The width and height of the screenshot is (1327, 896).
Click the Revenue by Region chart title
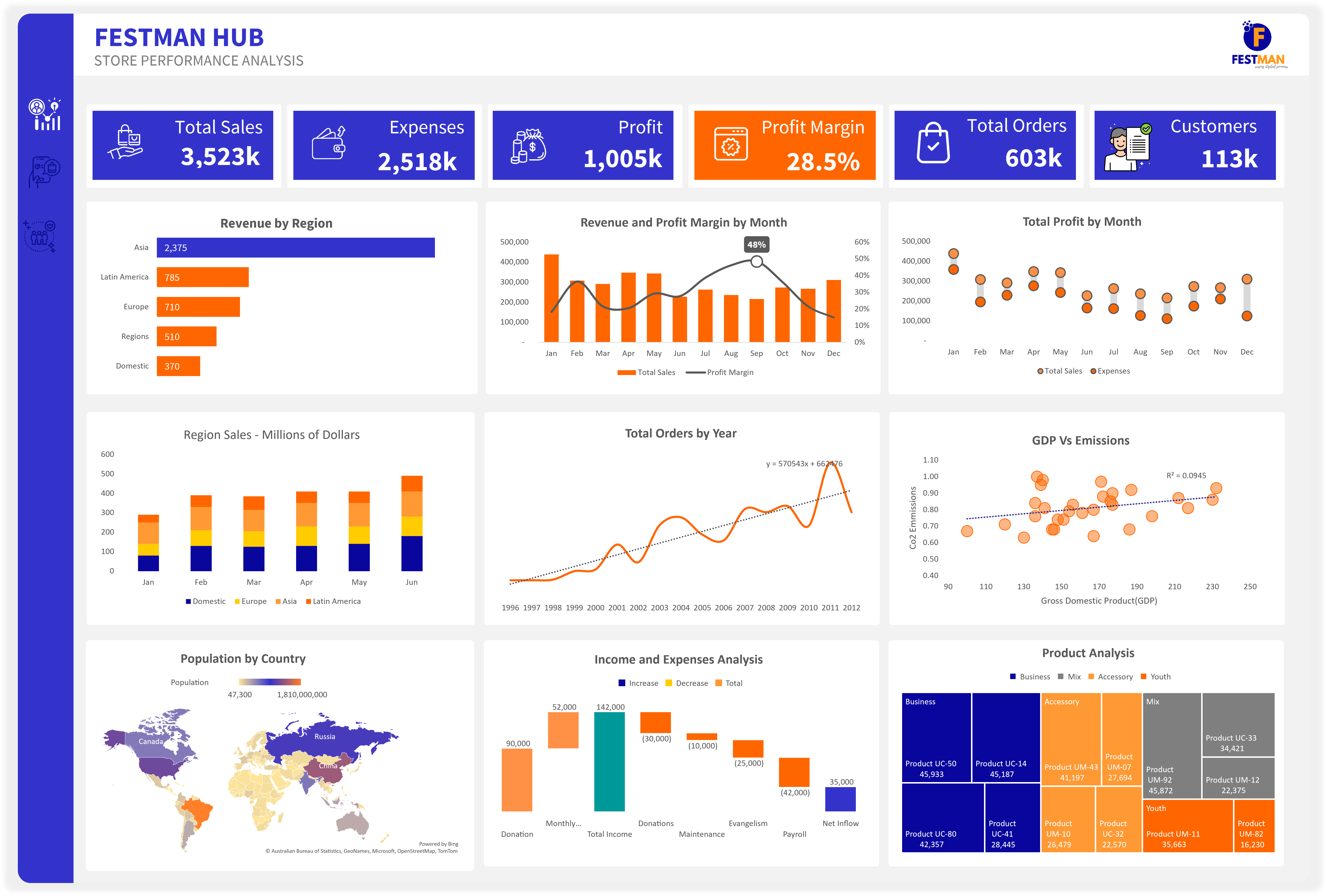coord(276,223)
